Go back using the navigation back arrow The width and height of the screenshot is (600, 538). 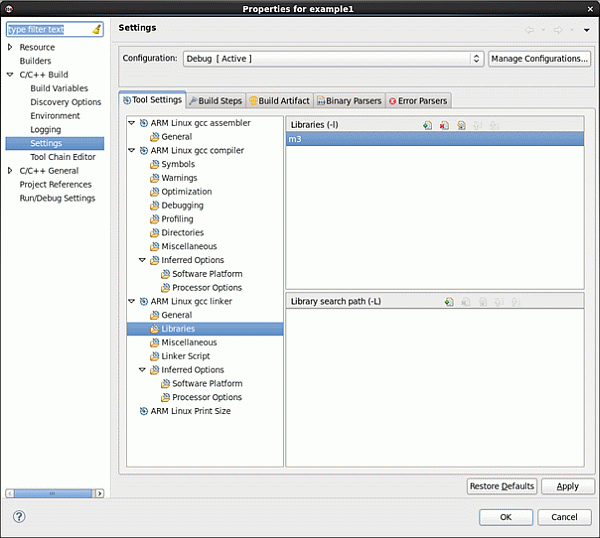530,30
